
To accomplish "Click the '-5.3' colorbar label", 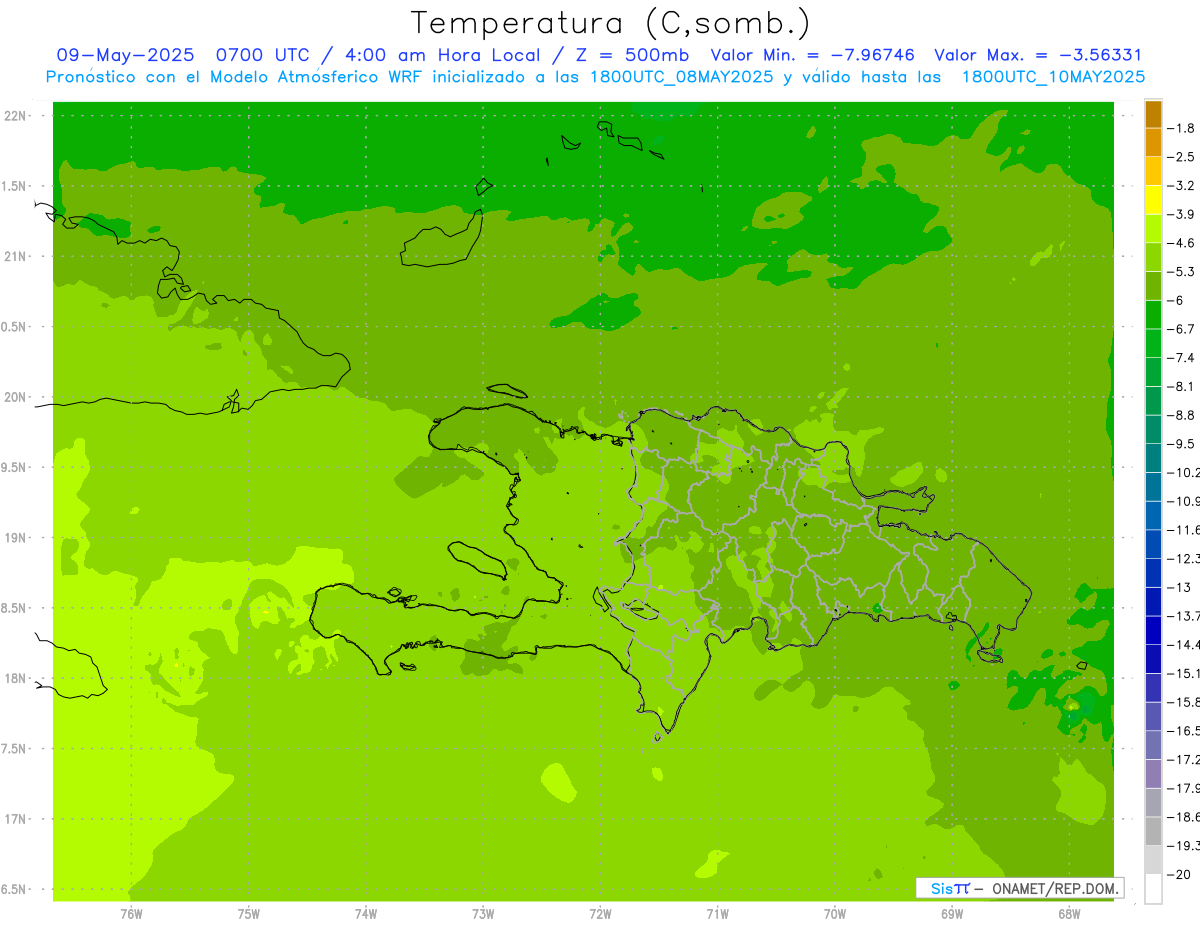I will (x=1182, y=272).
